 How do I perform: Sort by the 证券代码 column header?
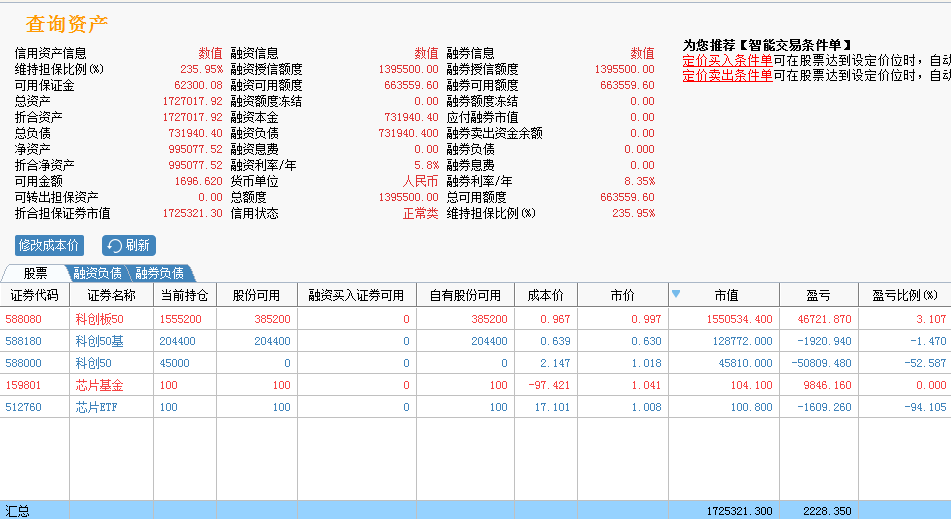(35, 295)
